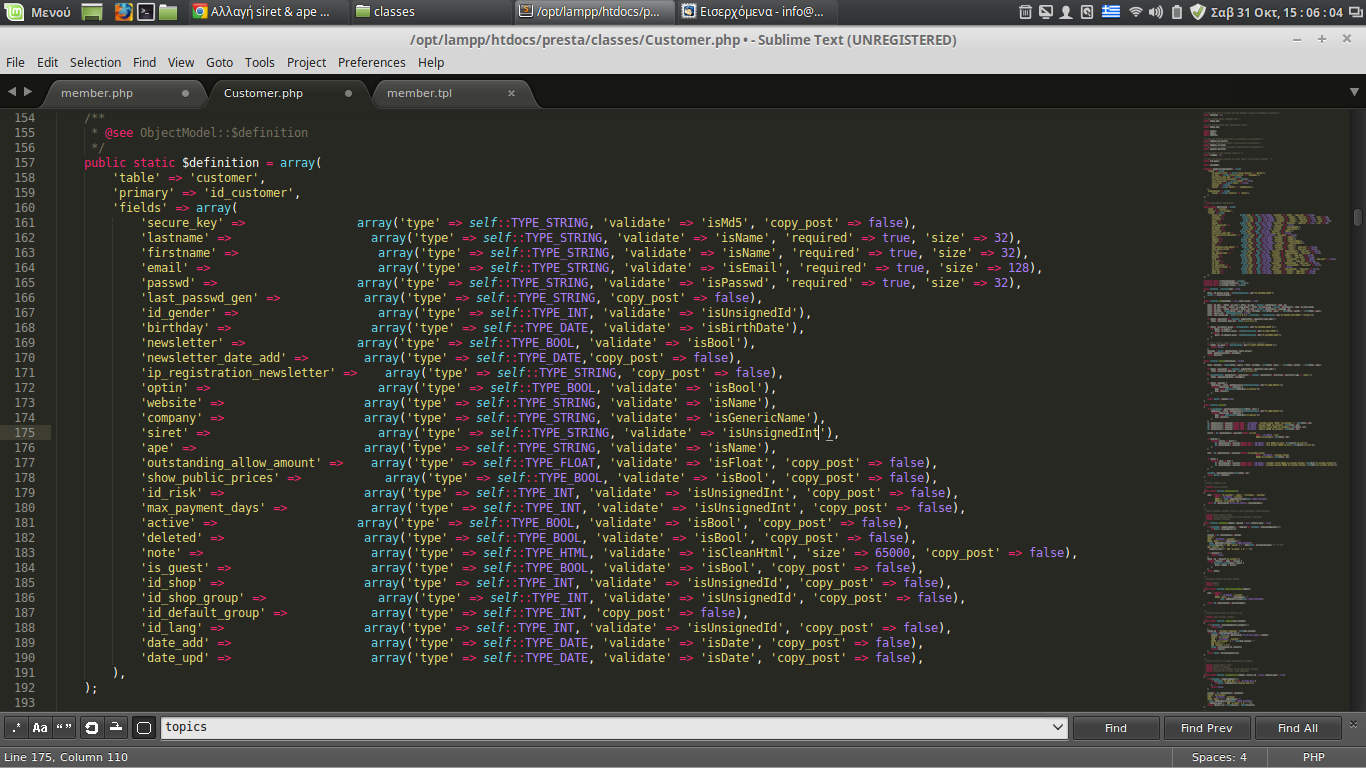Click the in-selection search icon
Viewport: 1366px width, 768px height.
[116, 728]
